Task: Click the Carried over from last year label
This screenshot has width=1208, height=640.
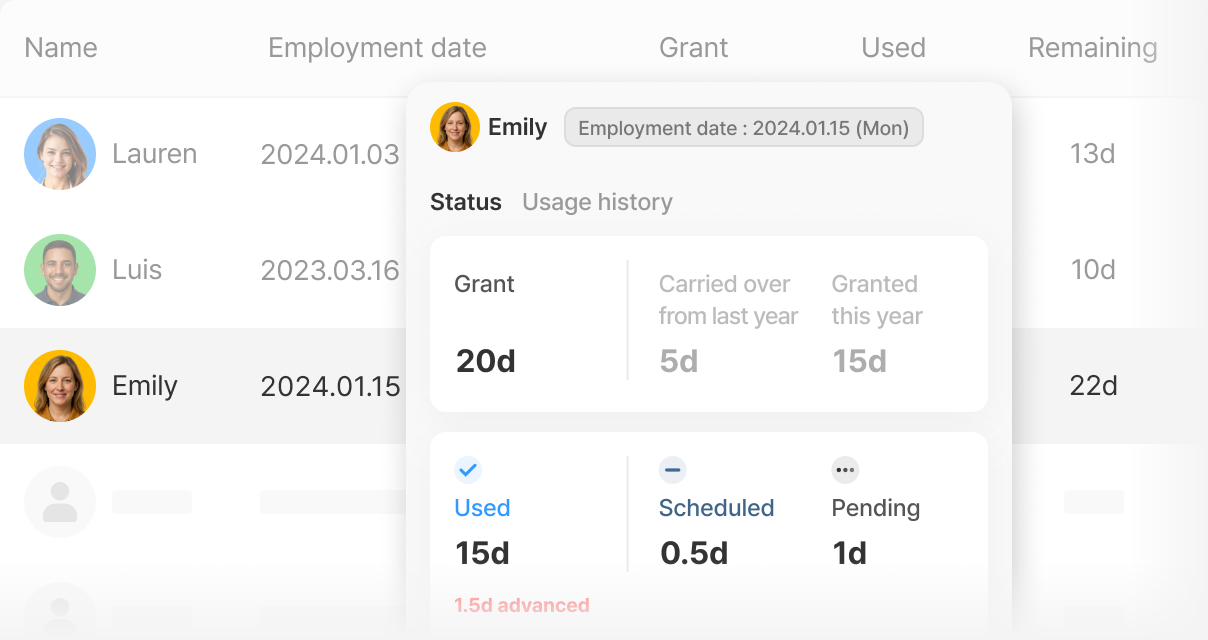Action: pos(728,300)
